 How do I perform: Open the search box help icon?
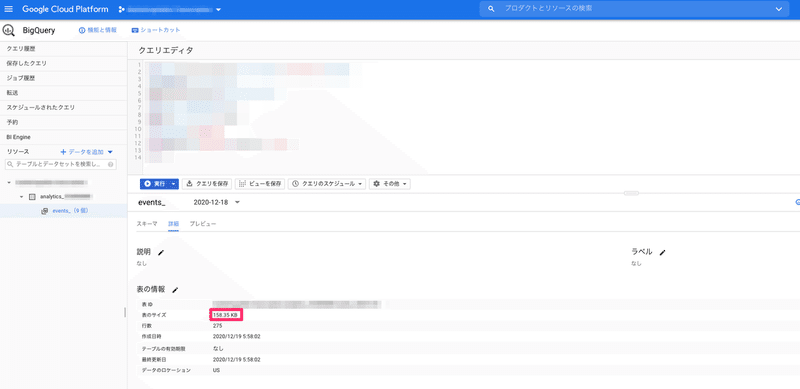pyautogui.click(x=112, y=164)
